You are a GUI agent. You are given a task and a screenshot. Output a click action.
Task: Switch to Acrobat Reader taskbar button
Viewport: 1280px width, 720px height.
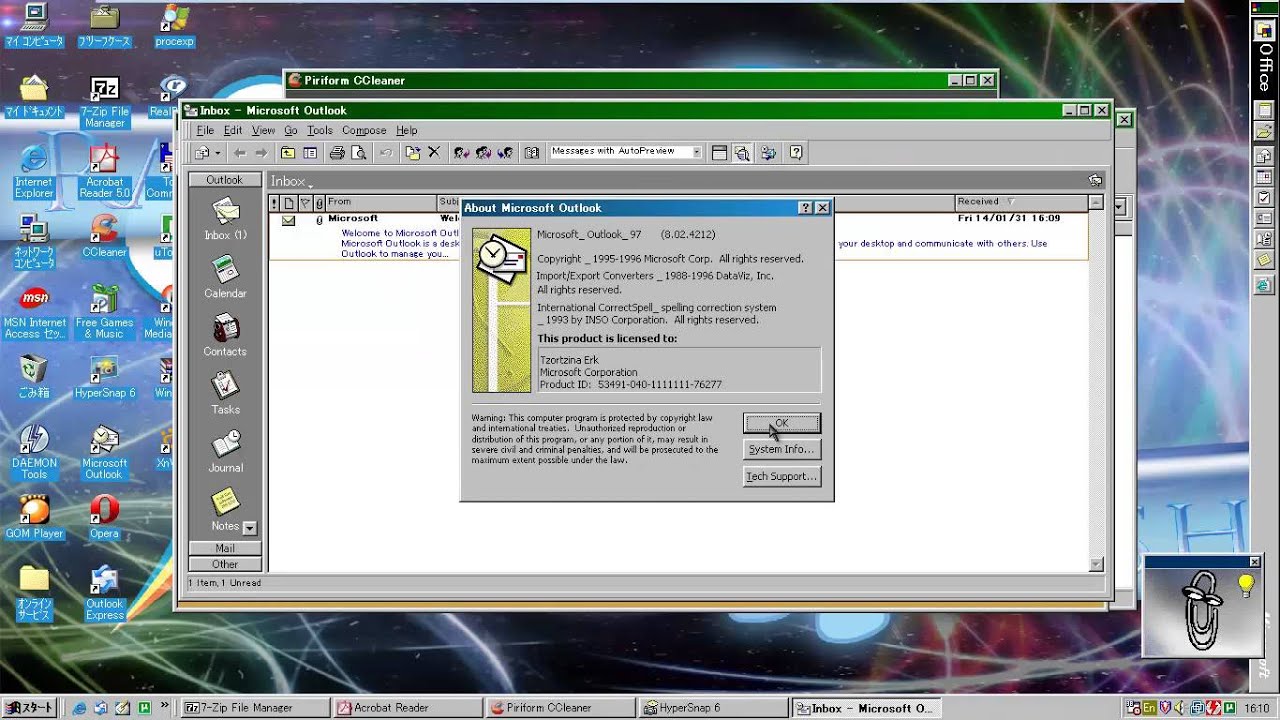click(x=408, y=707)
